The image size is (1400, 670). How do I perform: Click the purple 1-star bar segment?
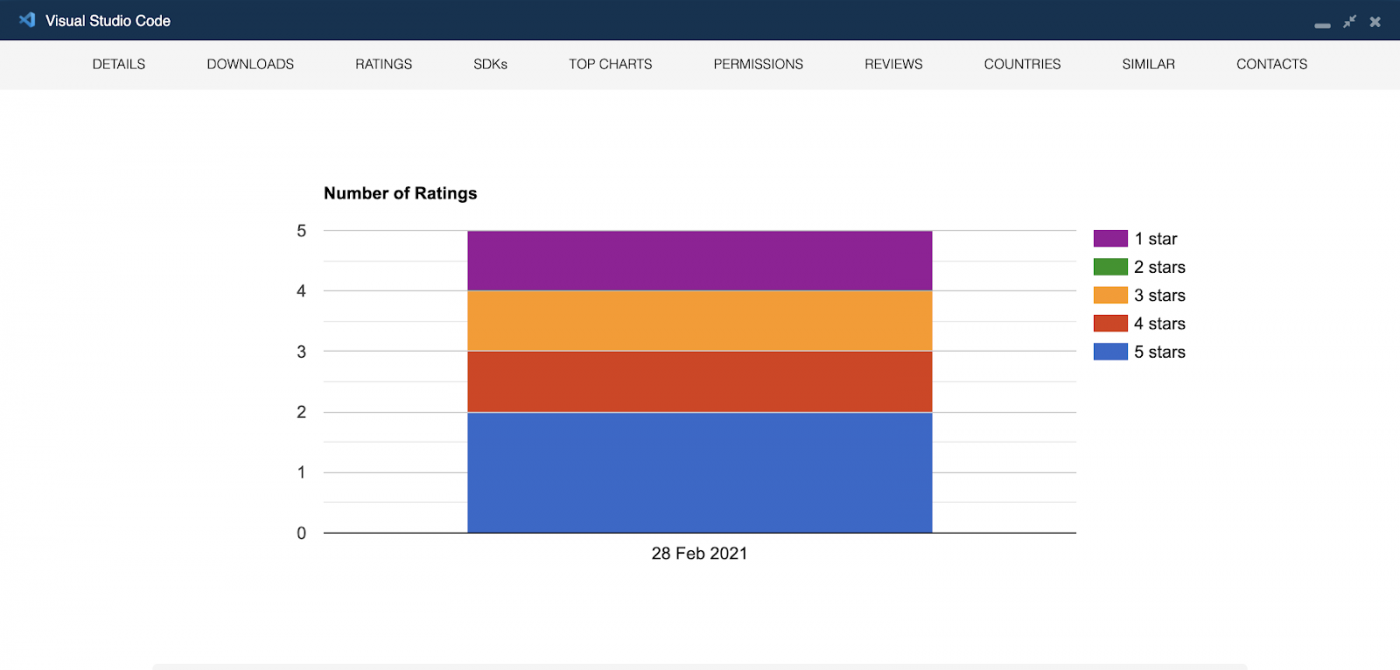(x=700, y=261)
